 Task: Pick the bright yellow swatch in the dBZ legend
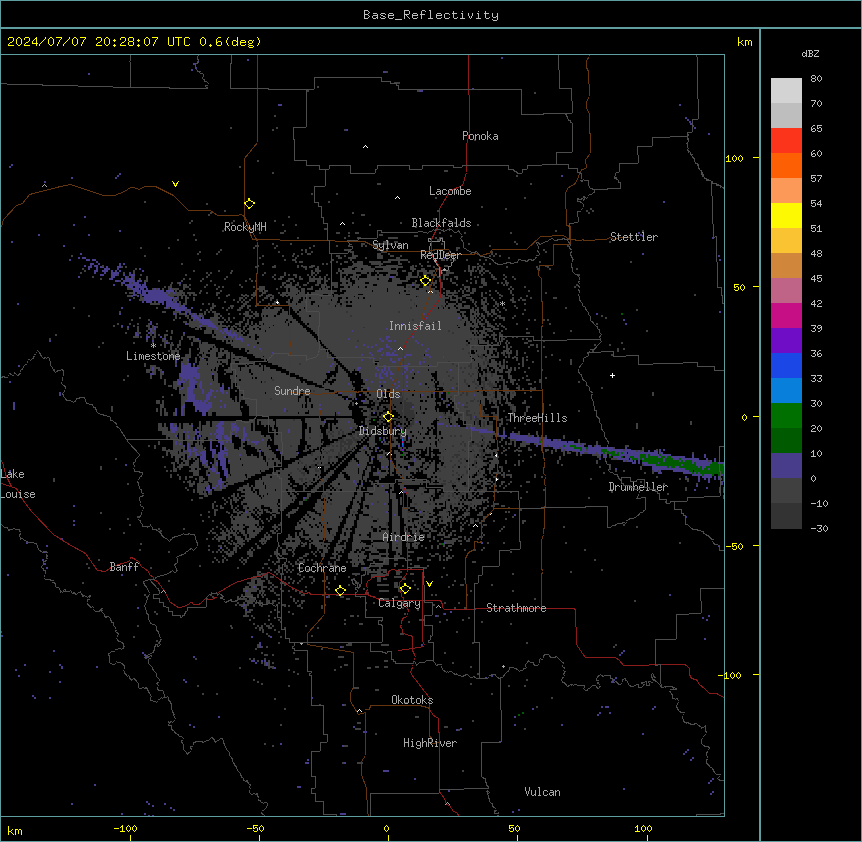pos(786,215)
